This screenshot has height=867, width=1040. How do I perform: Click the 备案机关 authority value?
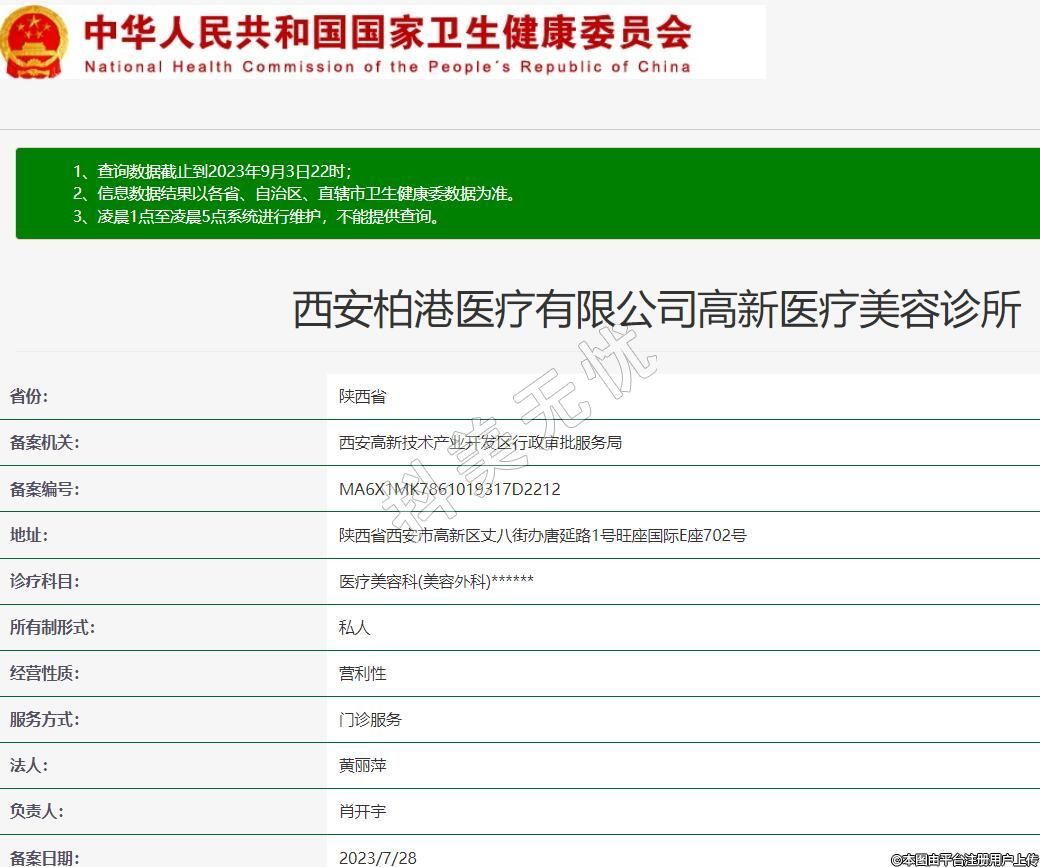pyautogui.click(x=480, y=443)
